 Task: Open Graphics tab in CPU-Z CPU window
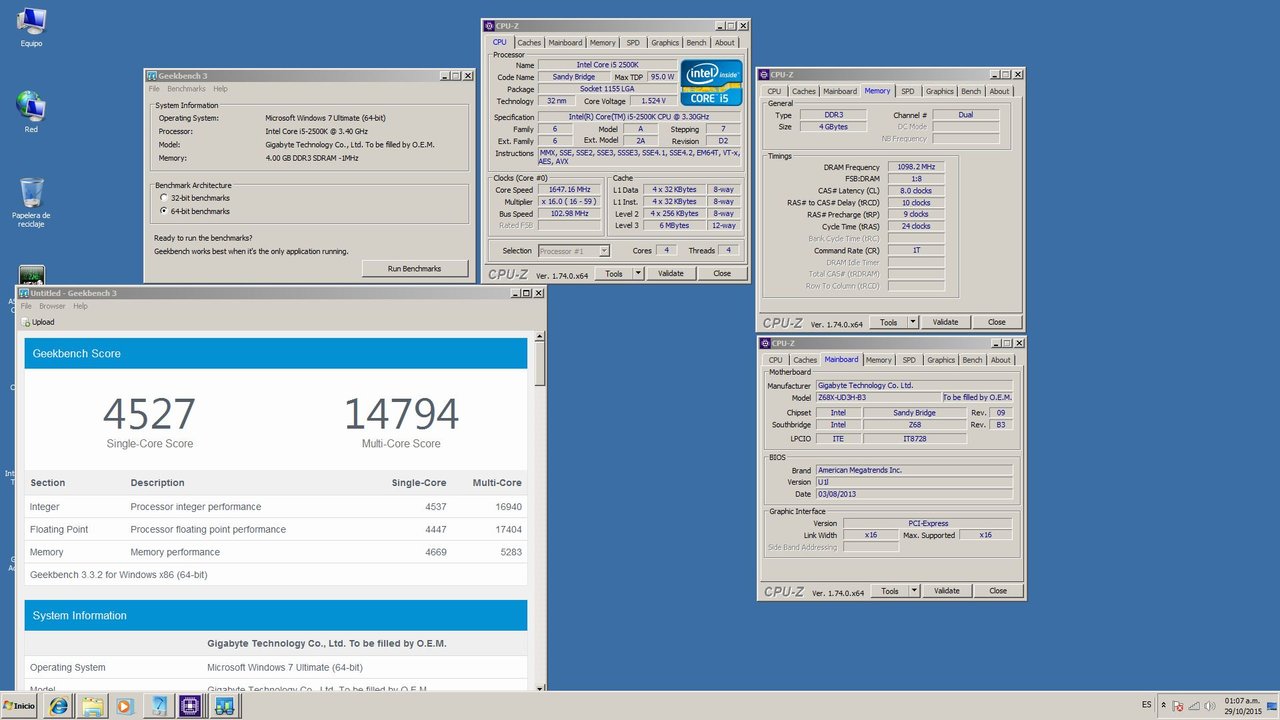tap(665, 42)
